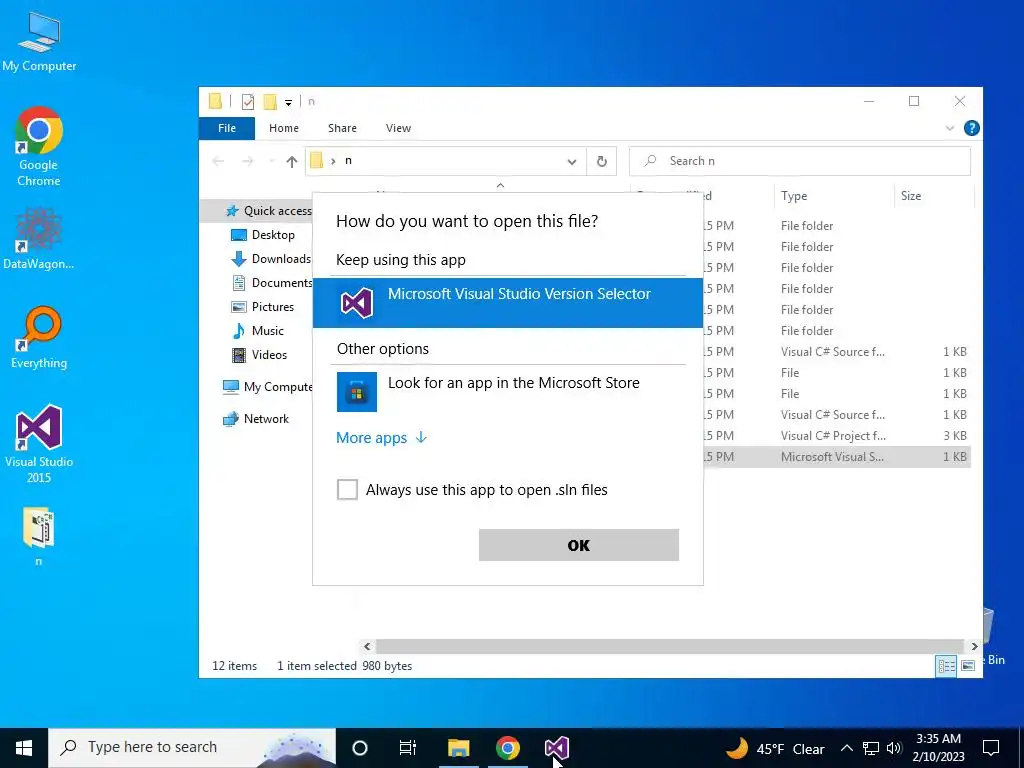Open Desktop in navigation pane
Viewport: 1024px width, 768px height.
click(263, 234)
